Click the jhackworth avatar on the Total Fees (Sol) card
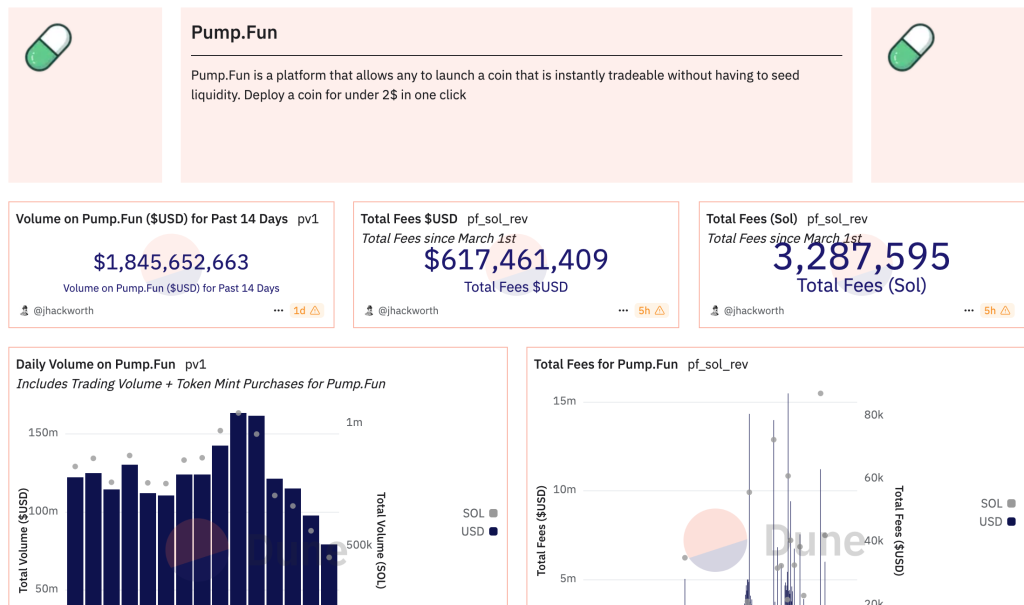1024x605 pixels. click(x=714, y=311)
